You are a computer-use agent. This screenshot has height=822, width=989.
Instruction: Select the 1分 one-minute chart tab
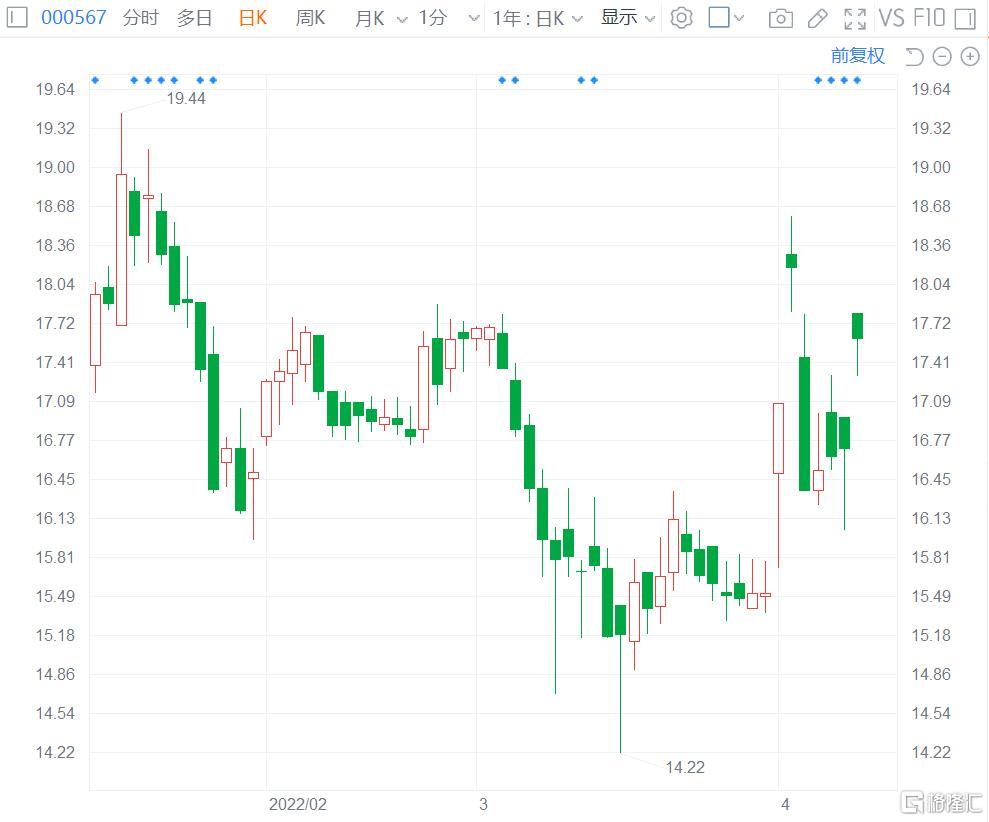point(433,18)
